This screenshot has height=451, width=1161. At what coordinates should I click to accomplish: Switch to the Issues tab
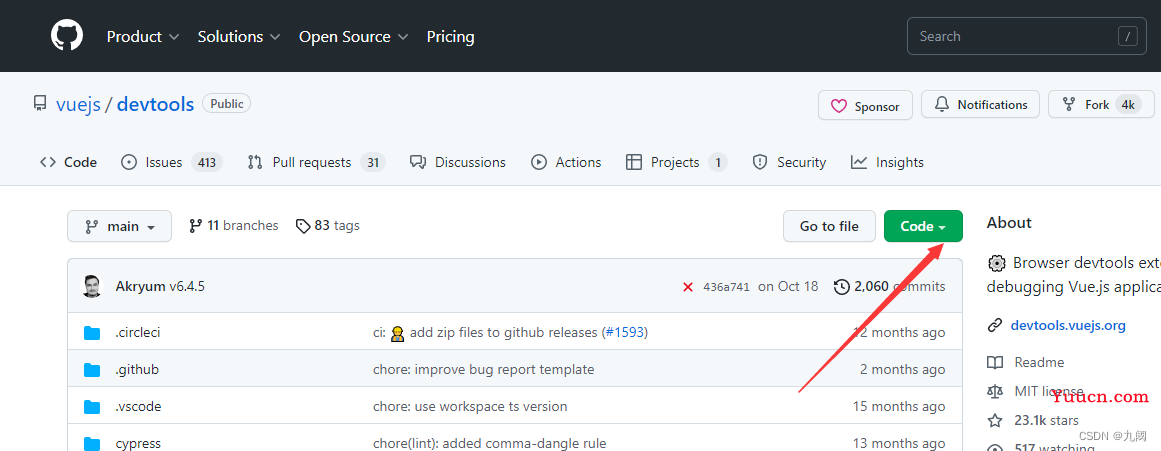tap(171, 162)
